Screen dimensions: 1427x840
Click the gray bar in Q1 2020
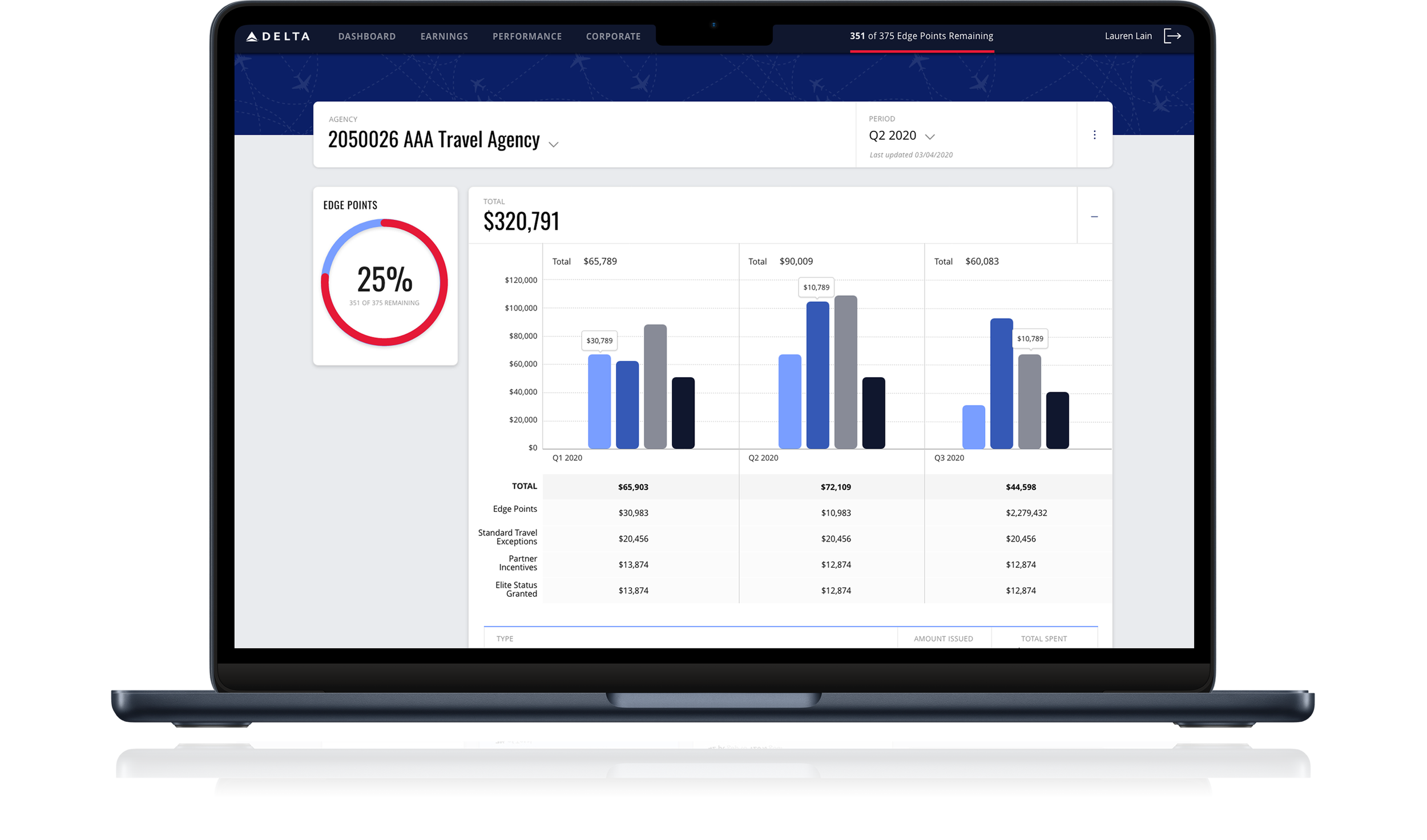click(x=655, y=386)
